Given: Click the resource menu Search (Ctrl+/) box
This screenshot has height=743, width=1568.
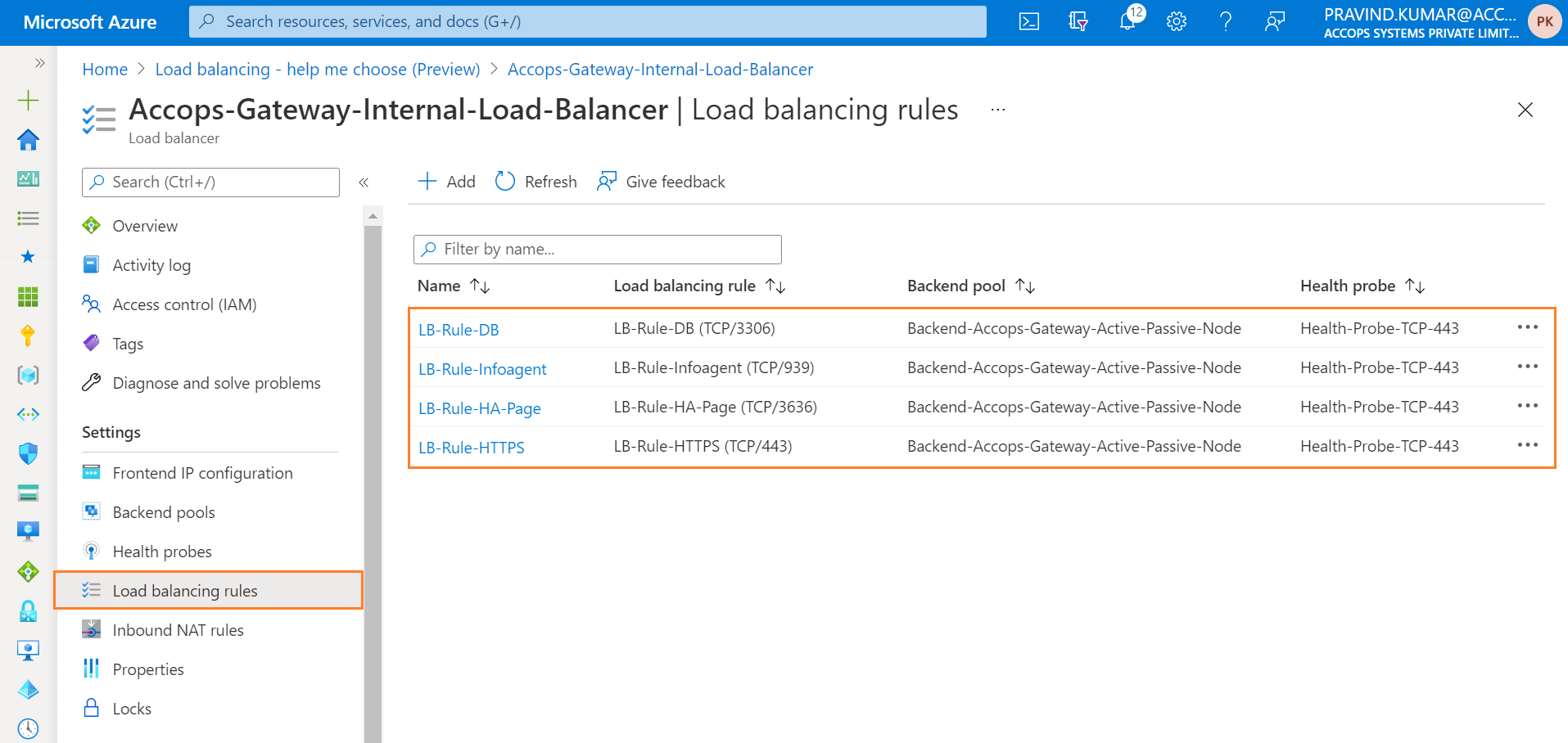Looking at the screenshot, I should [x=210, y=182].
